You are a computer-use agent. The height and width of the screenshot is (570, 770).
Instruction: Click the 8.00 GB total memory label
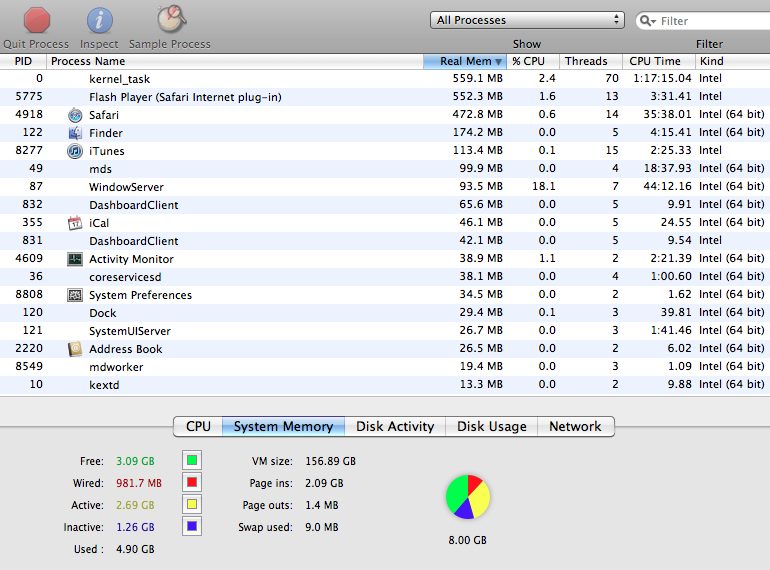click(468, 541)
